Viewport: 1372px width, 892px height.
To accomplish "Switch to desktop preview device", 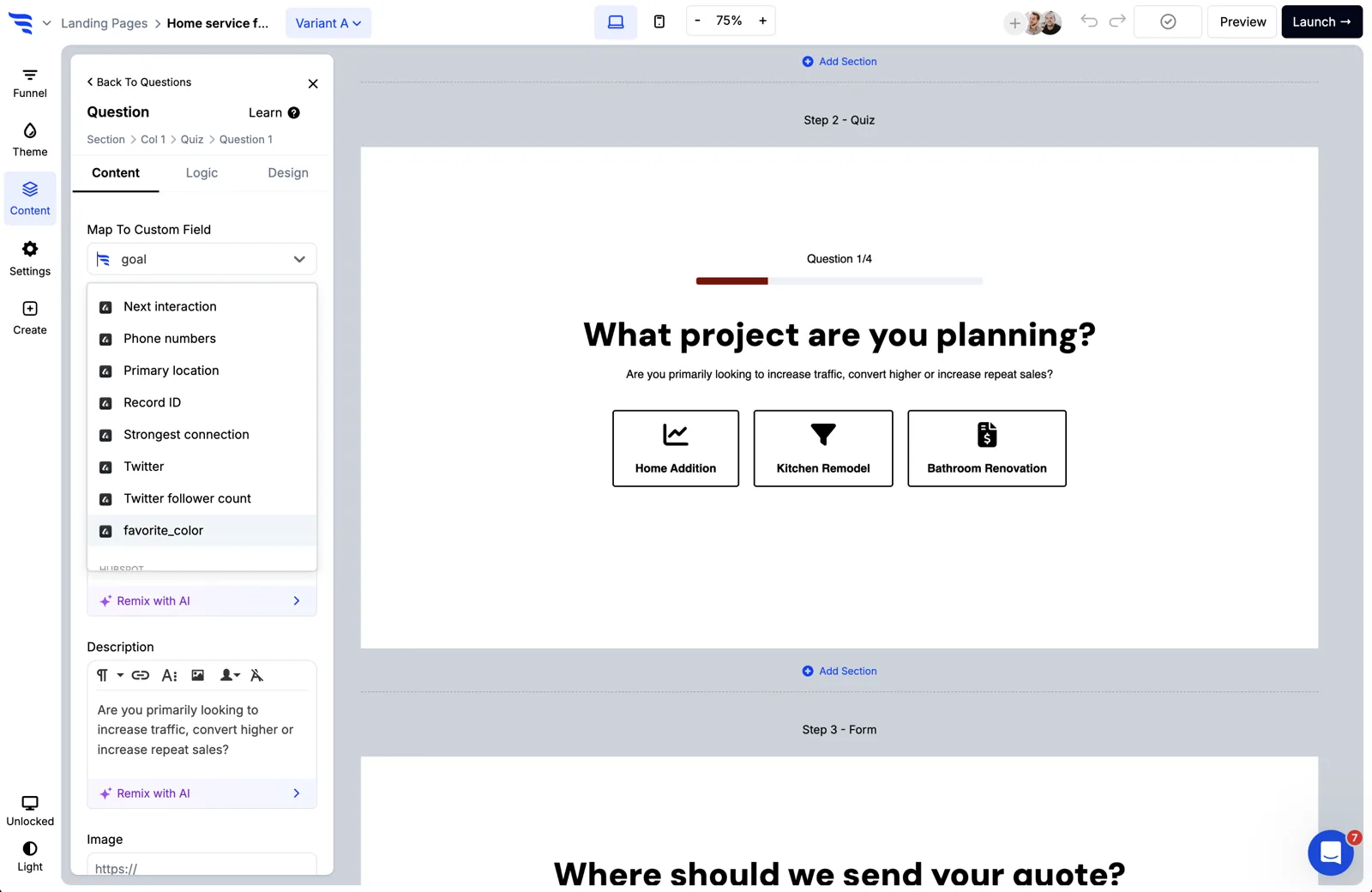I will tap(616, 22).
